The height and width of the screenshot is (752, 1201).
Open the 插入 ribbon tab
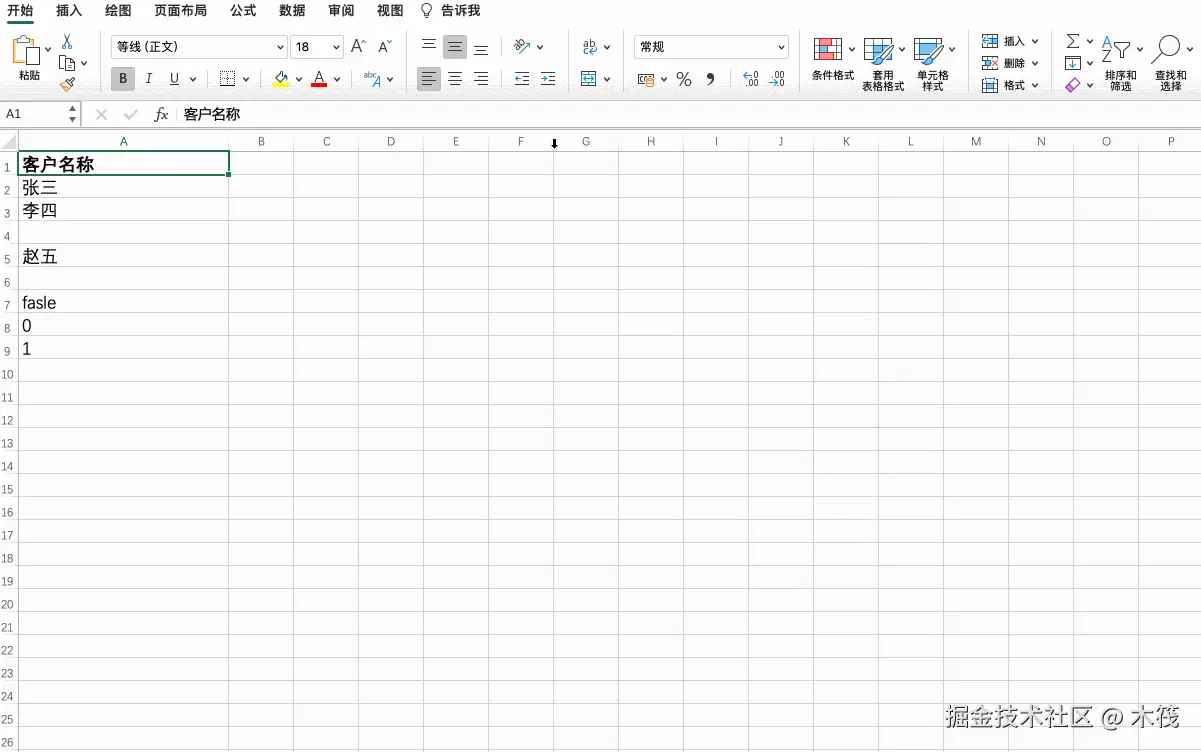[69, 11]
